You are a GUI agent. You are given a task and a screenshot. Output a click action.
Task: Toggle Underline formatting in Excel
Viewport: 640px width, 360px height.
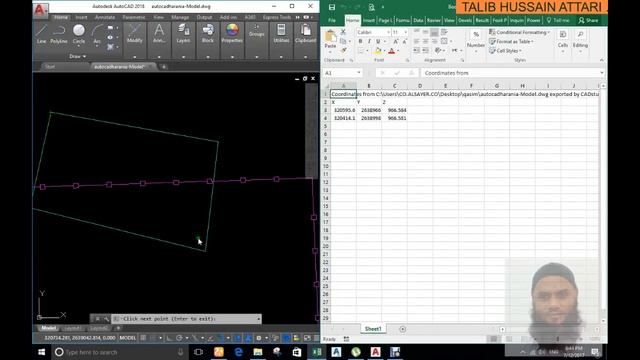tap(378, 41)
